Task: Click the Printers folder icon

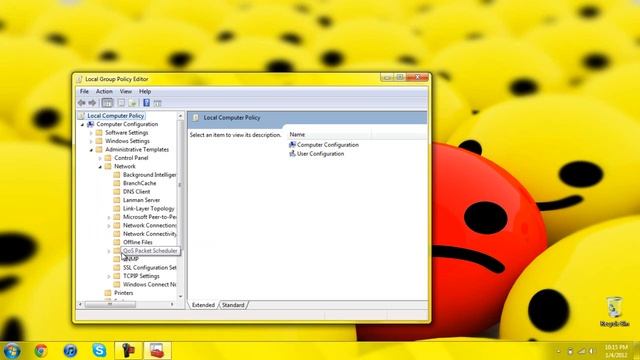Action: point(108,293)
